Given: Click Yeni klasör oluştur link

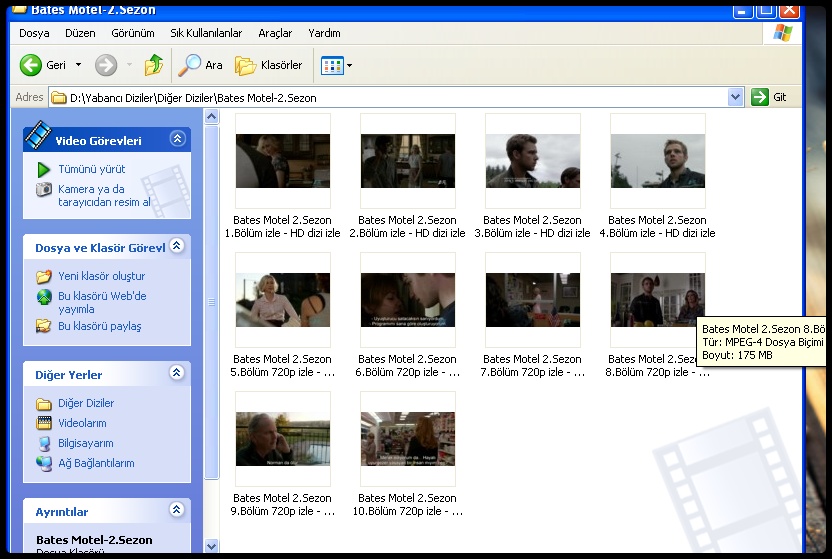Looking at the screenshot, I should click(x=101, y=276).
